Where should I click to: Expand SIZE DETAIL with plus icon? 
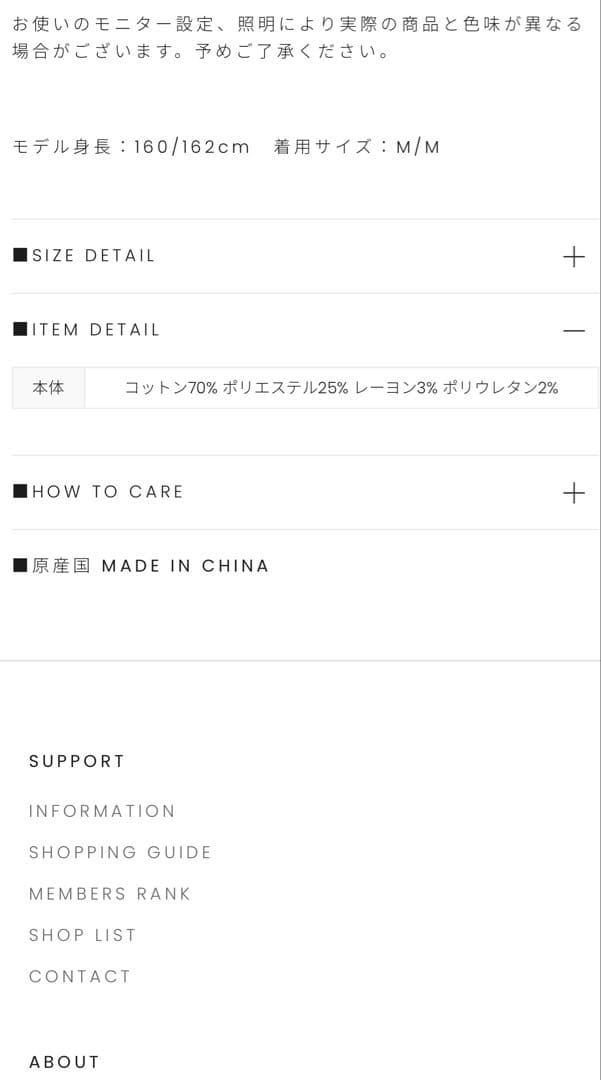pos(573,256)
